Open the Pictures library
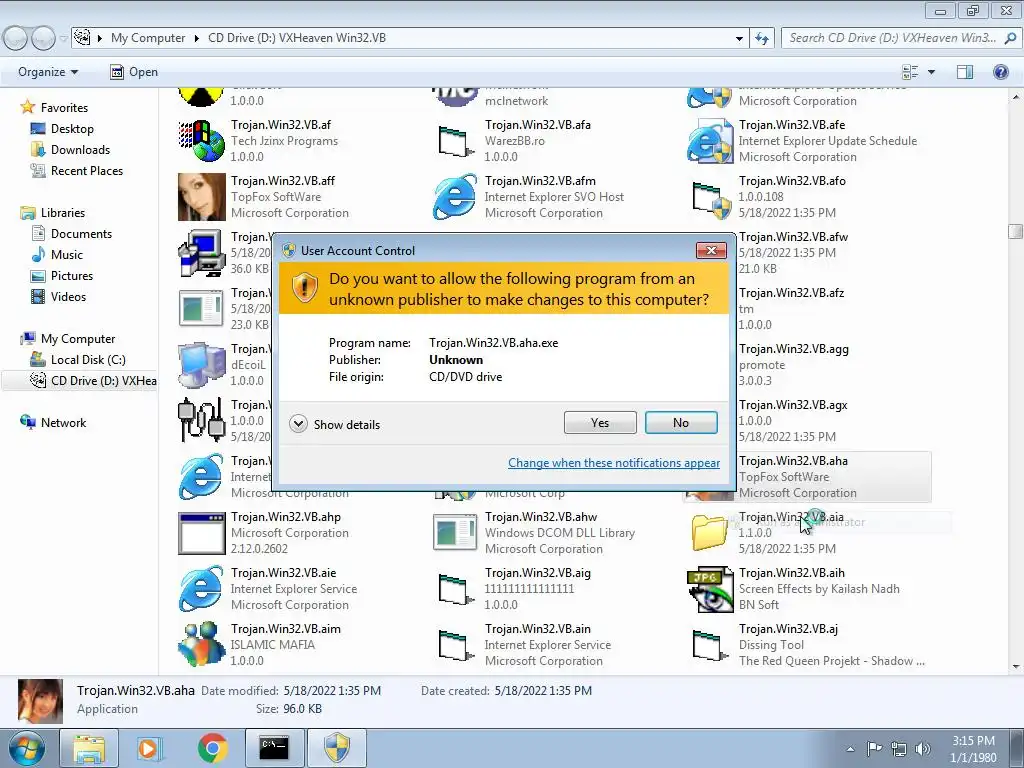The image size is (1024, 768). (72, 276)
